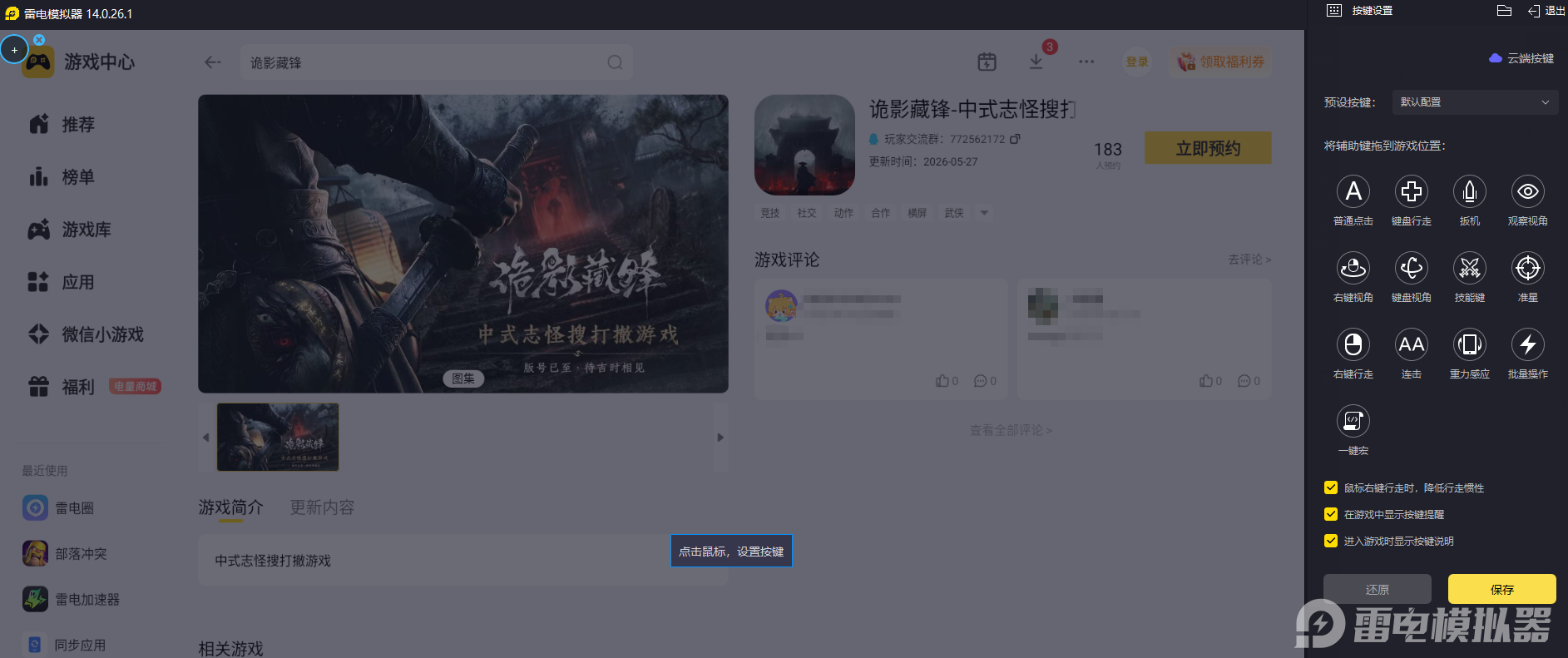The width and height of the screenshot is (1568, 658).
Task: Open the 游戏库 game library section
Action: coord(70,230)
